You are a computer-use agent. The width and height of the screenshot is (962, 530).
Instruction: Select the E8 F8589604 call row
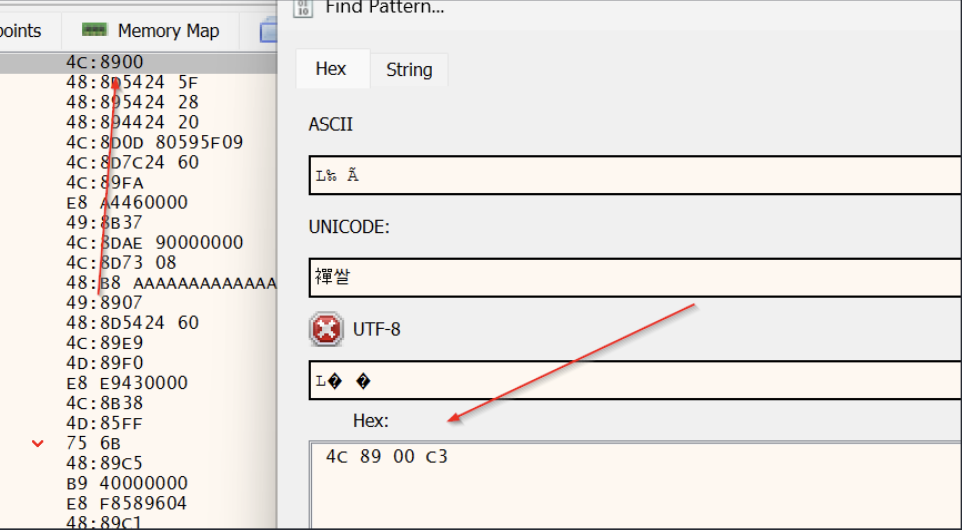point(126,503)
